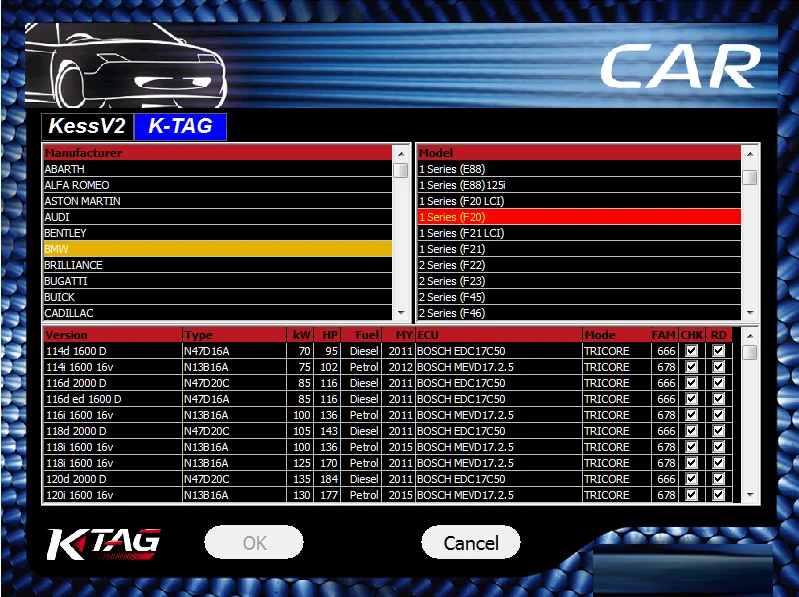Choose model 2 Series (F22)
Image resolution: width=799 pixels, height=597 pixels.
[x=579, y=265]
